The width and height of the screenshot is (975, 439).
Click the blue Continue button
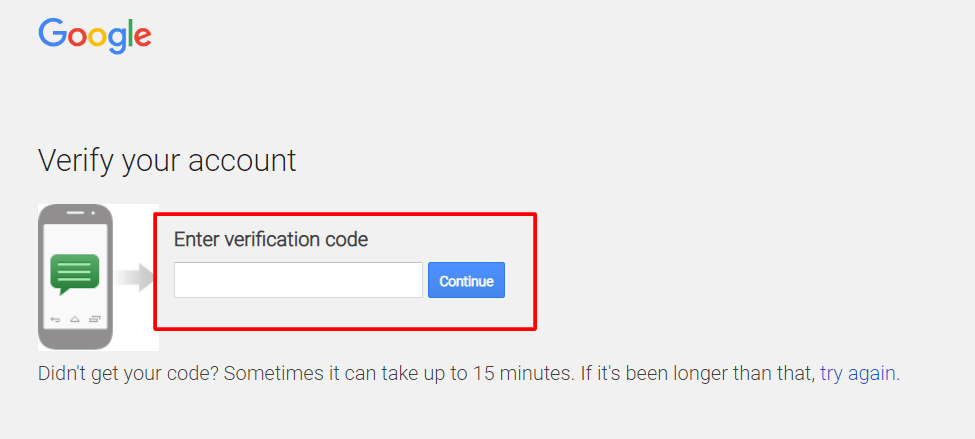pyautogui.click(x=466, y=281)
